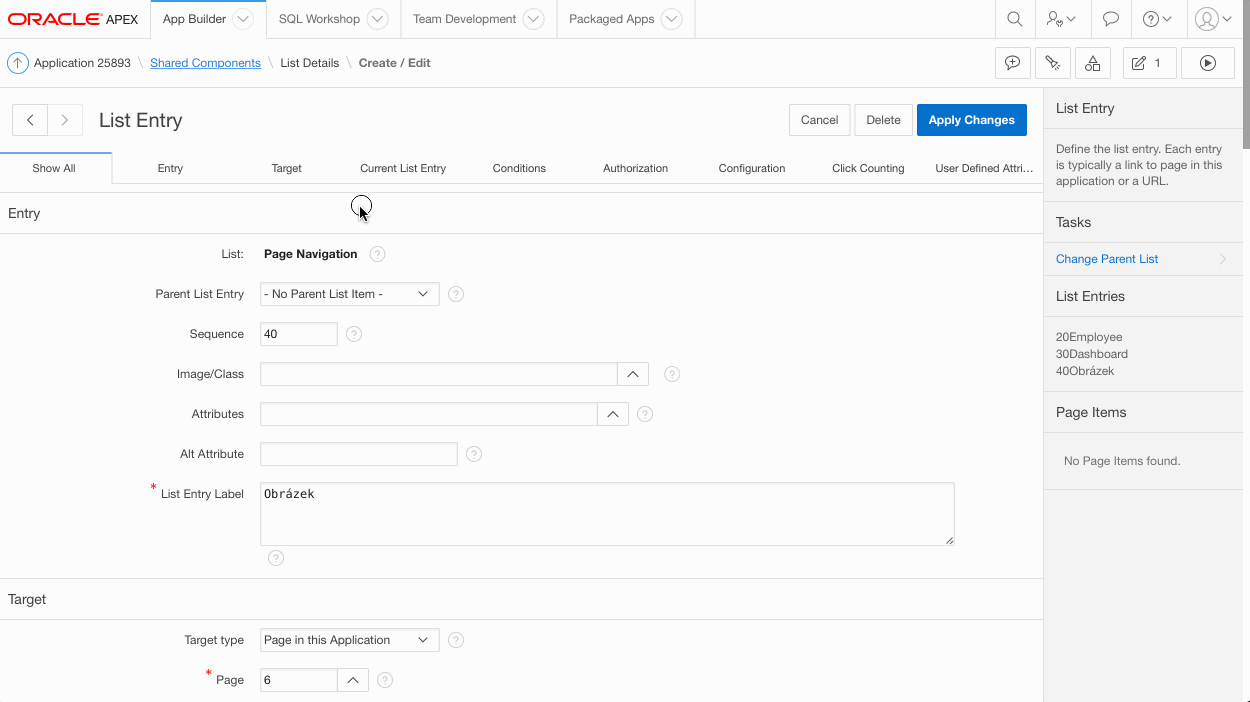The height and width of the screenshot is (702, 1250).
Task: Open the SQL Workshop dropdown arrow
Action: [377, 19]
